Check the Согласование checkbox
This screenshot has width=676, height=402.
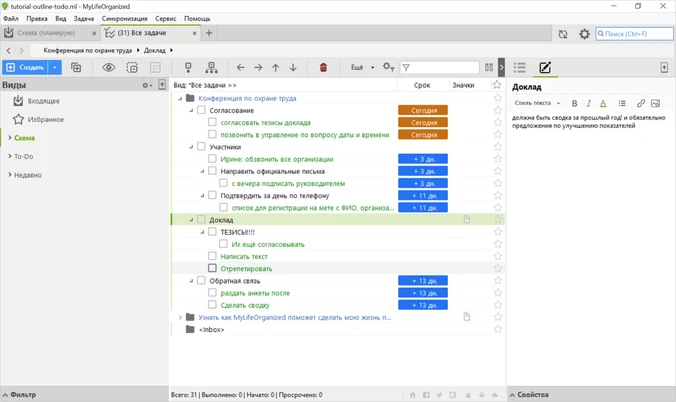coord(201,110)
